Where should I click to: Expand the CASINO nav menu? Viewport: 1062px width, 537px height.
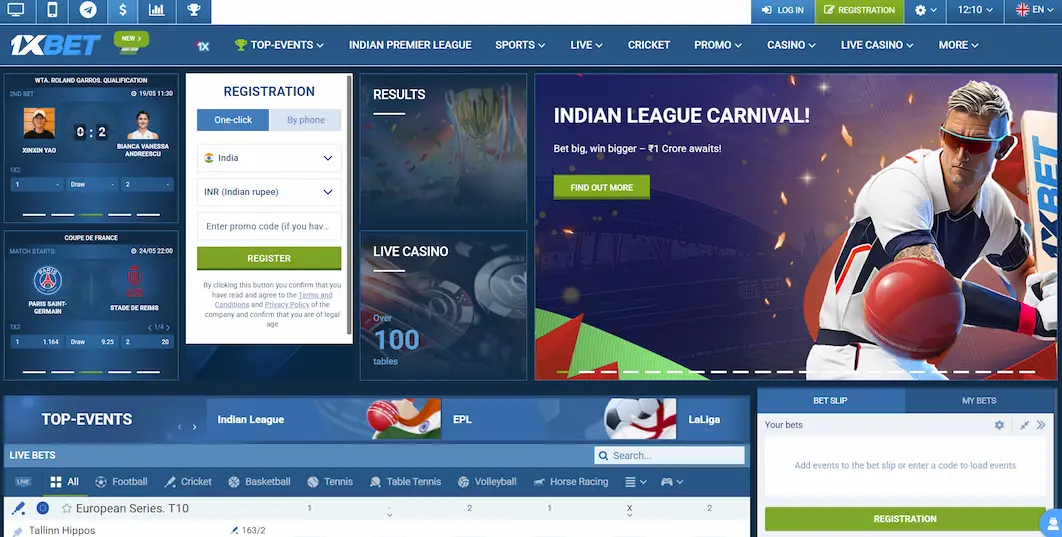[x=791, y=45]
